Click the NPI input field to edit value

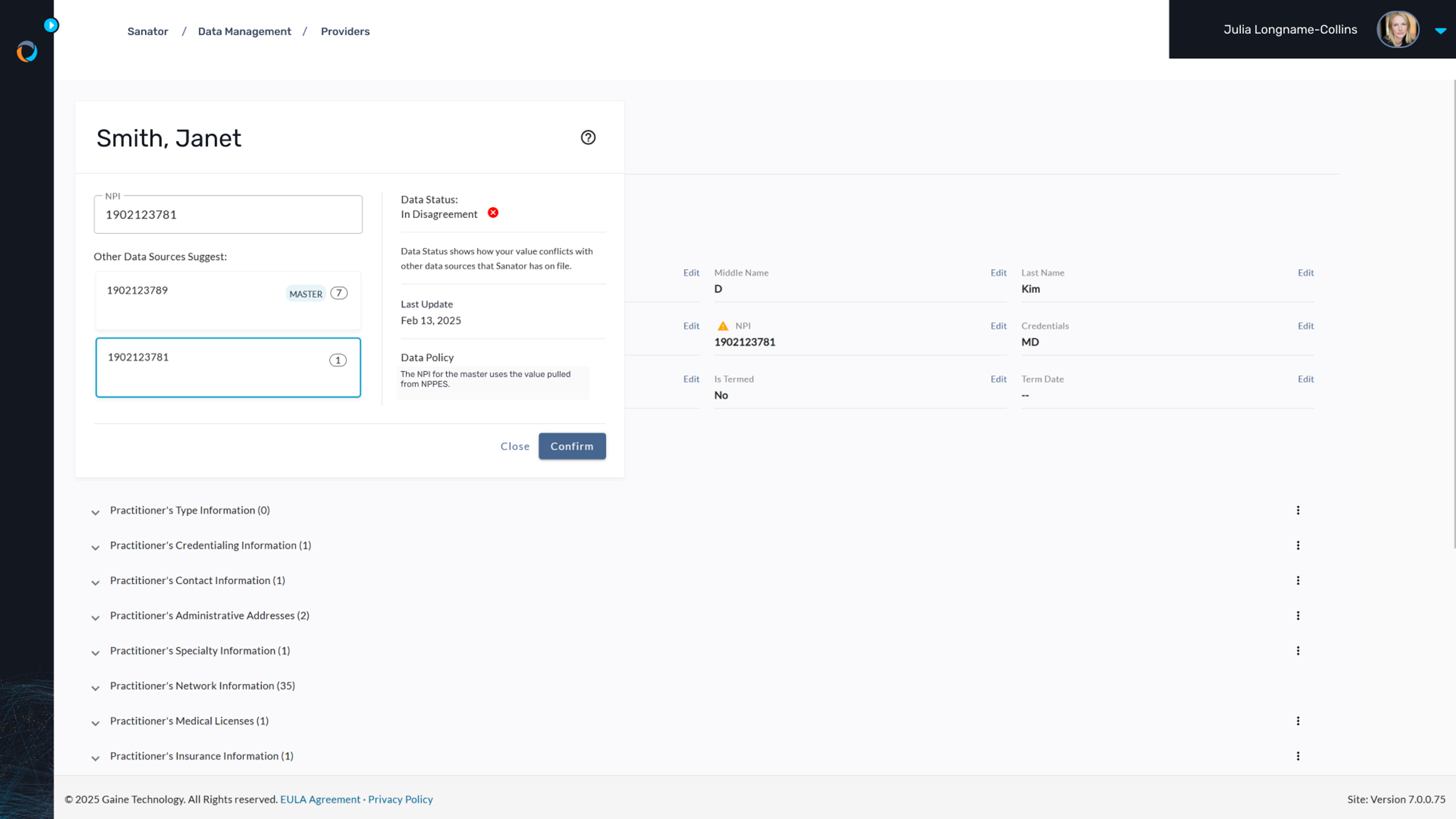[x=228, y=213]
